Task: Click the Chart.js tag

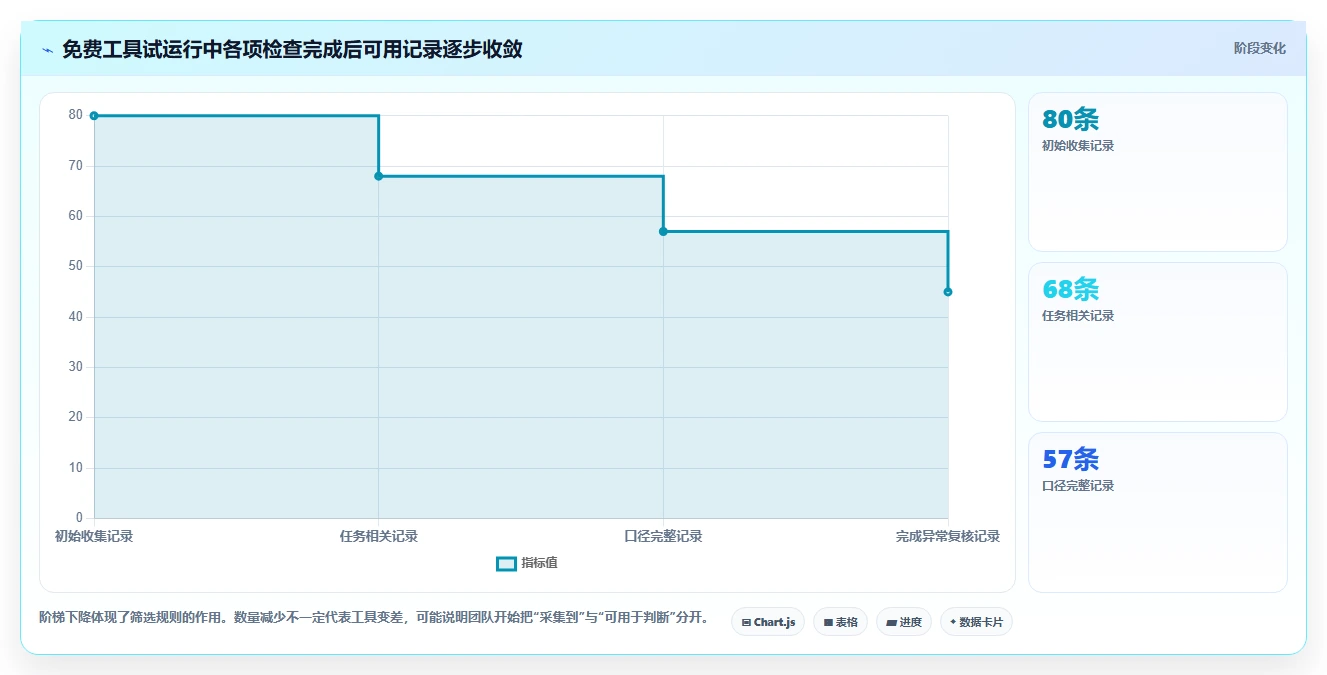Action: coord(768,622)
